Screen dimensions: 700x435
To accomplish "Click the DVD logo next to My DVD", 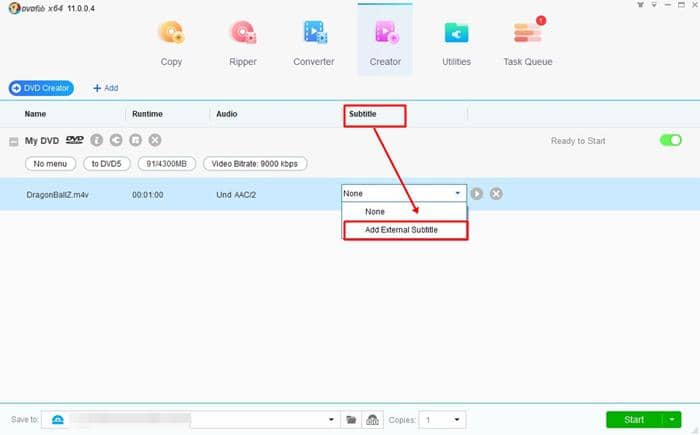I will (75, 140).
